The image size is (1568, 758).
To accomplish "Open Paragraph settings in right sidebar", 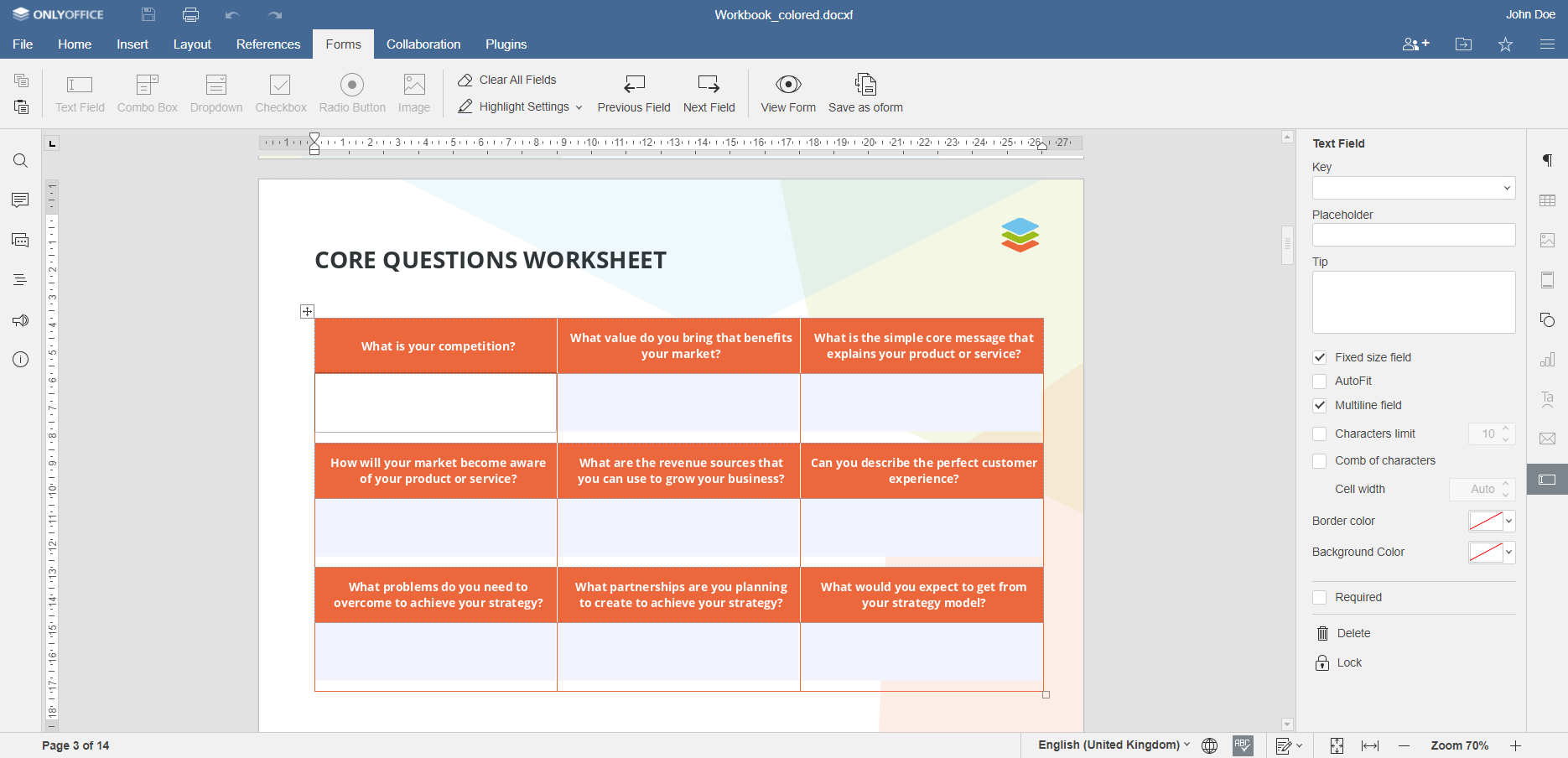I will click(x=1548, y=160).
